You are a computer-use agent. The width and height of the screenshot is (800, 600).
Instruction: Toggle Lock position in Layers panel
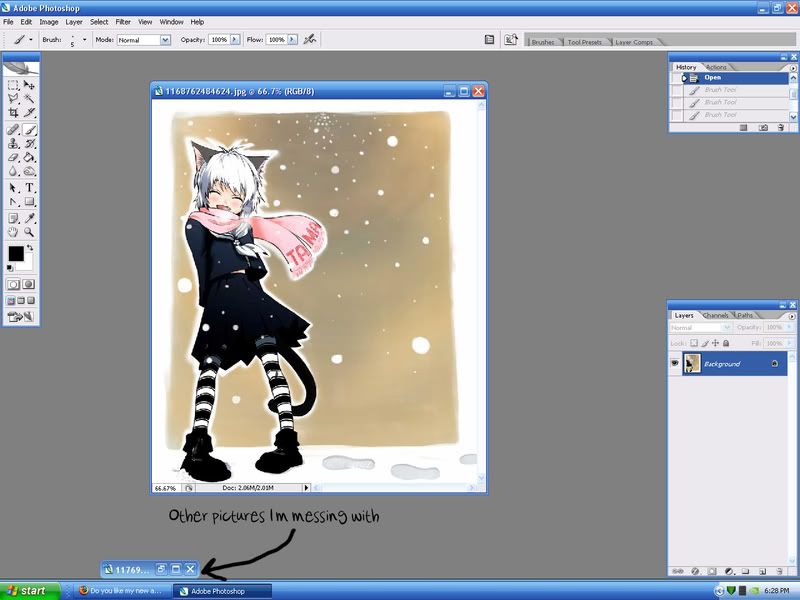point(715,343)
